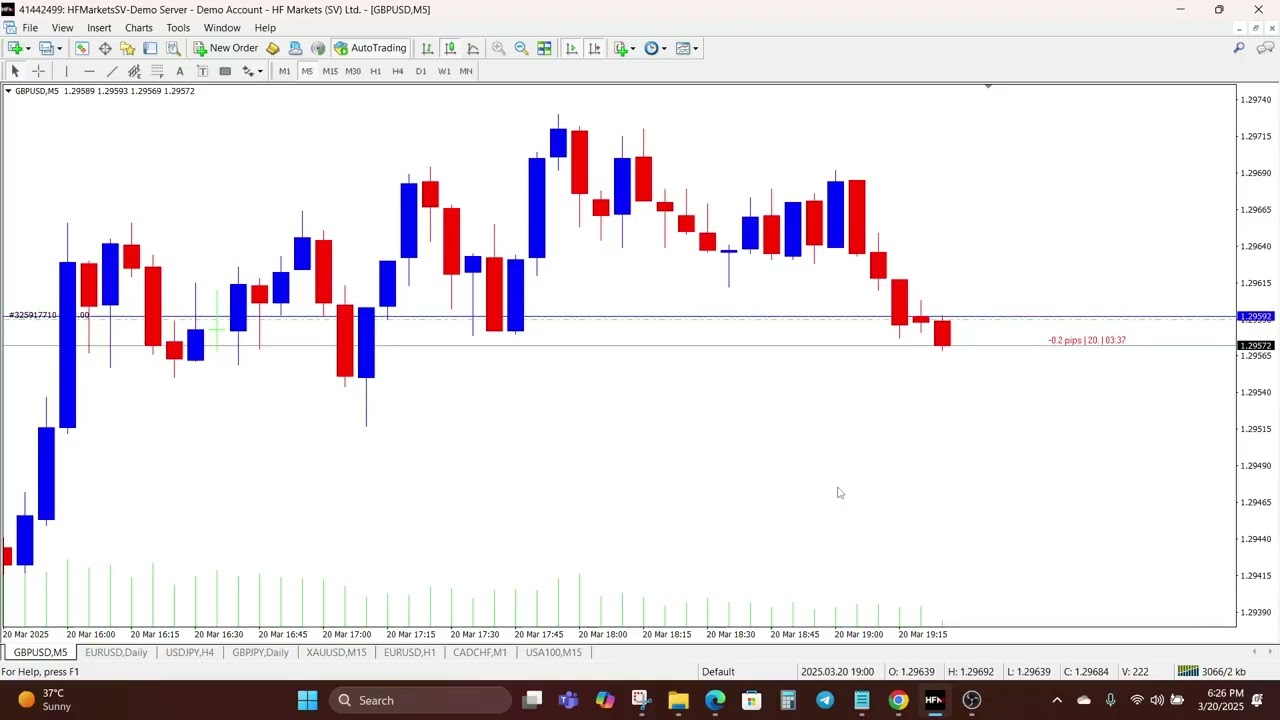The width and height of the screenshot is (1280, 720).
Task: Open the Navigator star-folder icon
Action: [128, 48]
